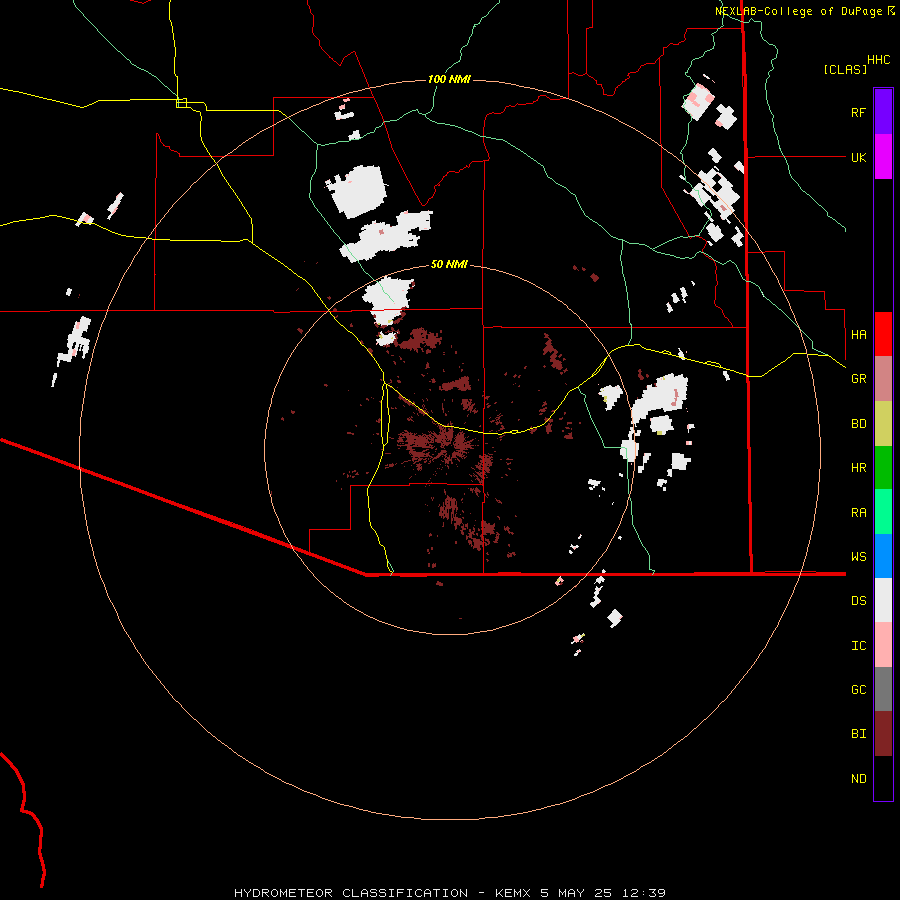Click the HYDROMETEOR CLASSIFICATION caption
The width and height of the screenshot is (900, 900).
[x=351, y=893]
